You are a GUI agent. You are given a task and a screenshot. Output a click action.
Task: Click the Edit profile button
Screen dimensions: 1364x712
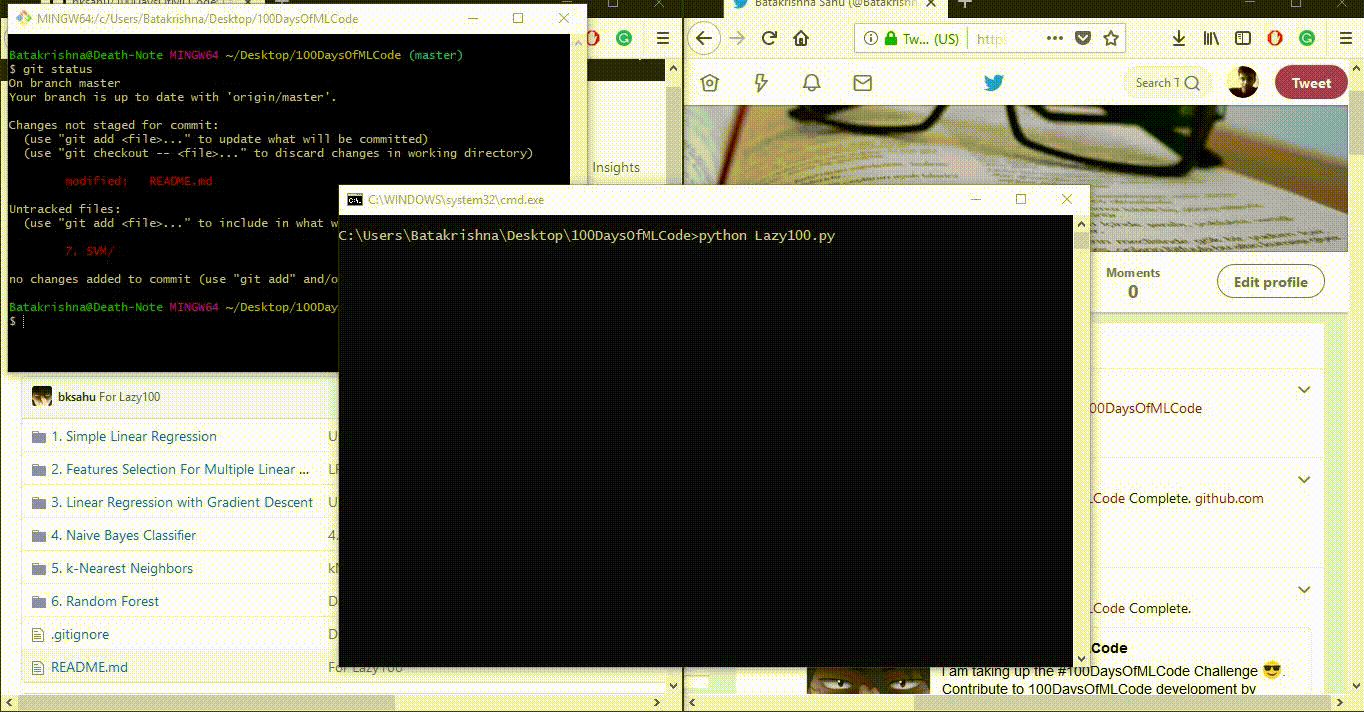1270,282
